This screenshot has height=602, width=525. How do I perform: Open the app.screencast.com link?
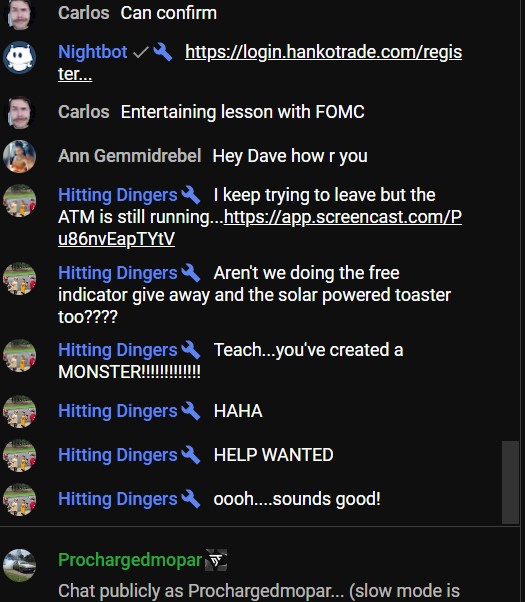pyautogui.click(x=260, y=228)
